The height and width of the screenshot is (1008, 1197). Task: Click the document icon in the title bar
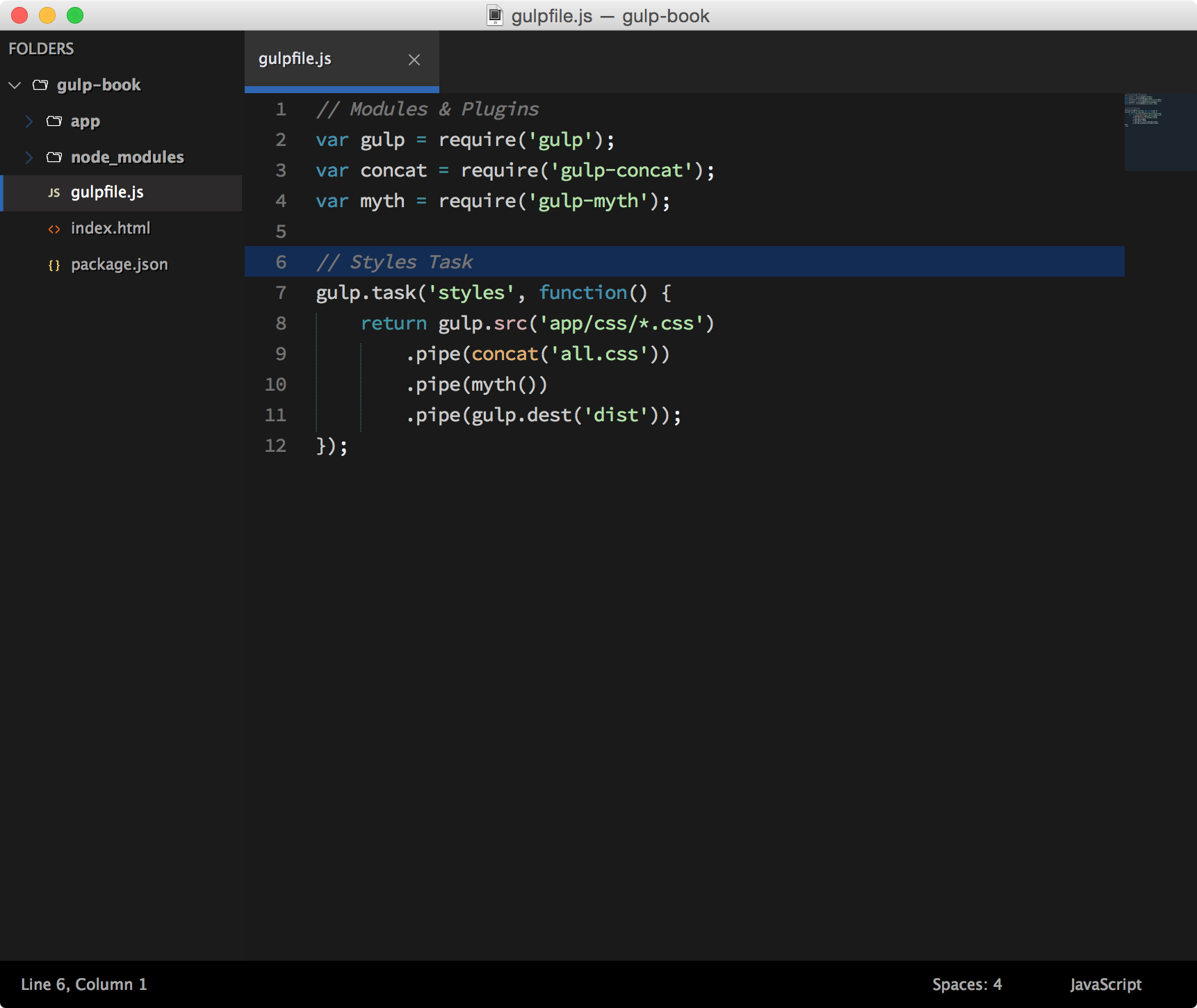pos(494,15)
